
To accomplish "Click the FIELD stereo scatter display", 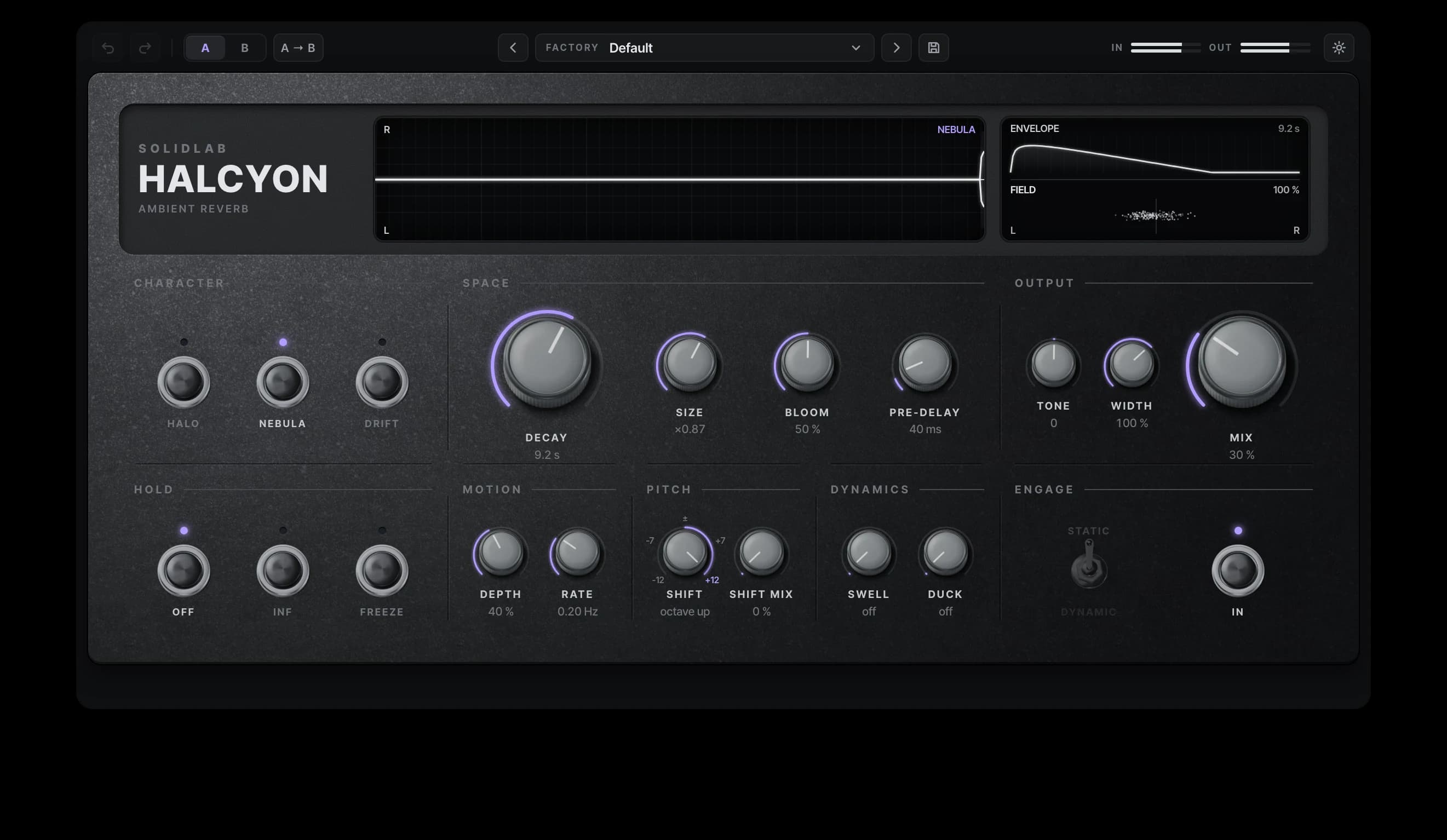I will [1155, 215].
